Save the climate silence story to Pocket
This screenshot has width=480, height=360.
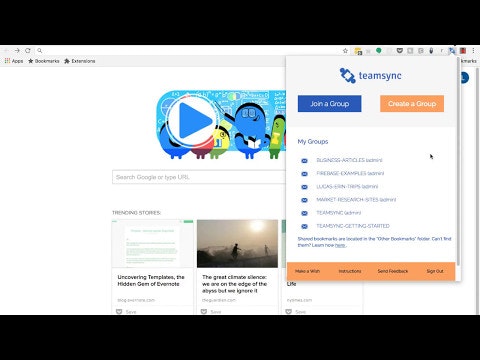click(x=211, y=312)
